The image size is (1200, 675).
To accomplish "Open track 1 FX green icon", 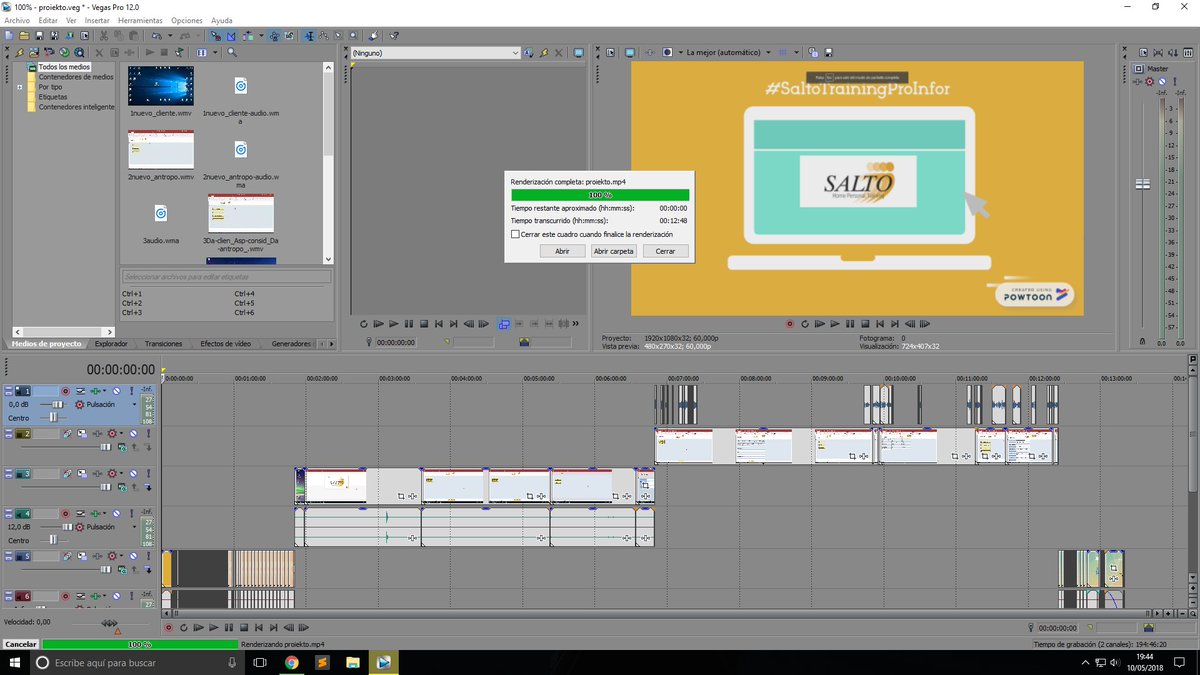I will (95, 391).
